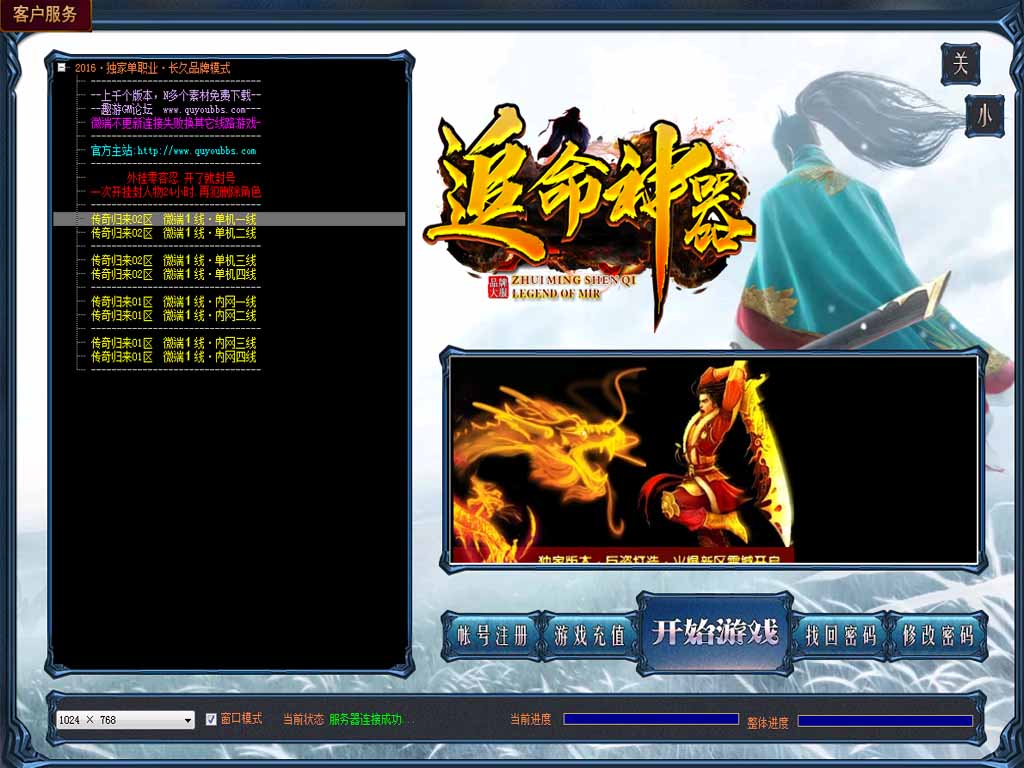This screenshot has width=1024, height=768.
Task: Select server 传奇归来02区 单机二线
Action: pos(173,233)
